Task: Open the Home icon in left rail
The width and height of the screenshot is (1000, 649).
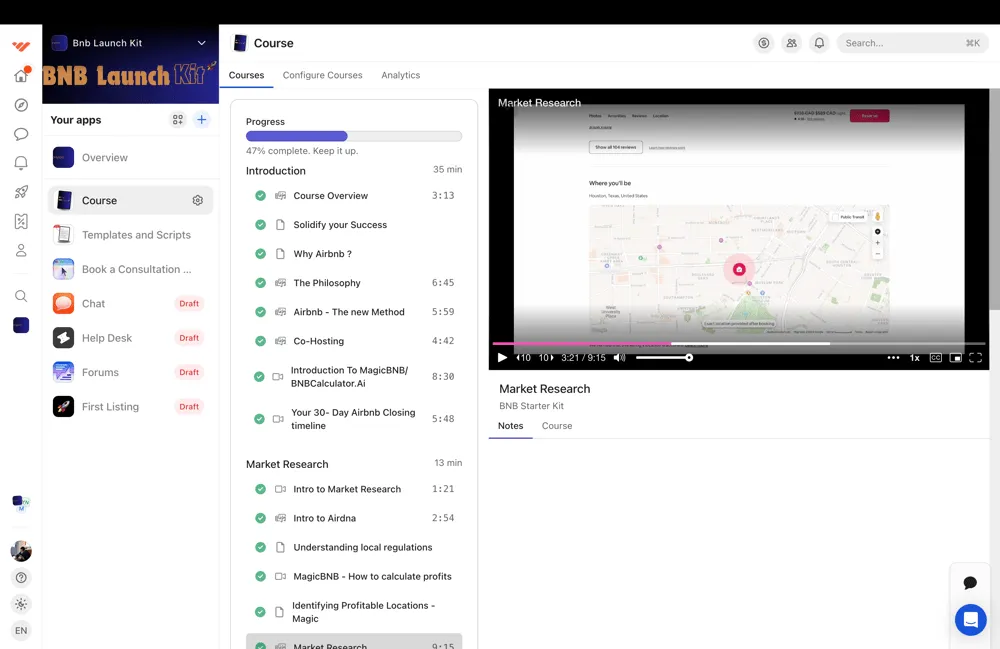Action: point(21,75)
